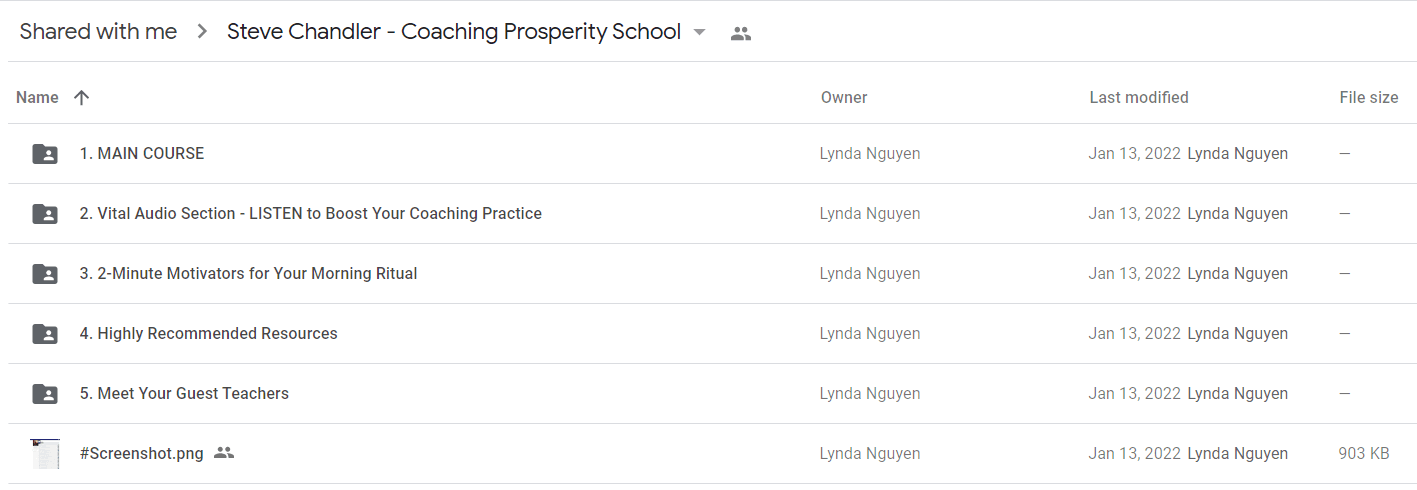Open the Coaching Prosperity School folder dropdown arrow

[x=700, y=32]
